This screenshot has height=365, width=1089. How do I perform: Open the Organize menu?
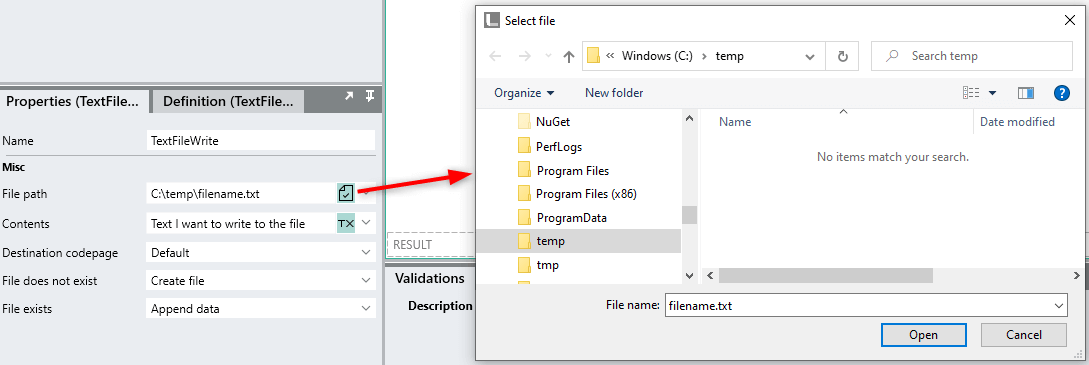[x=524, y=92]
